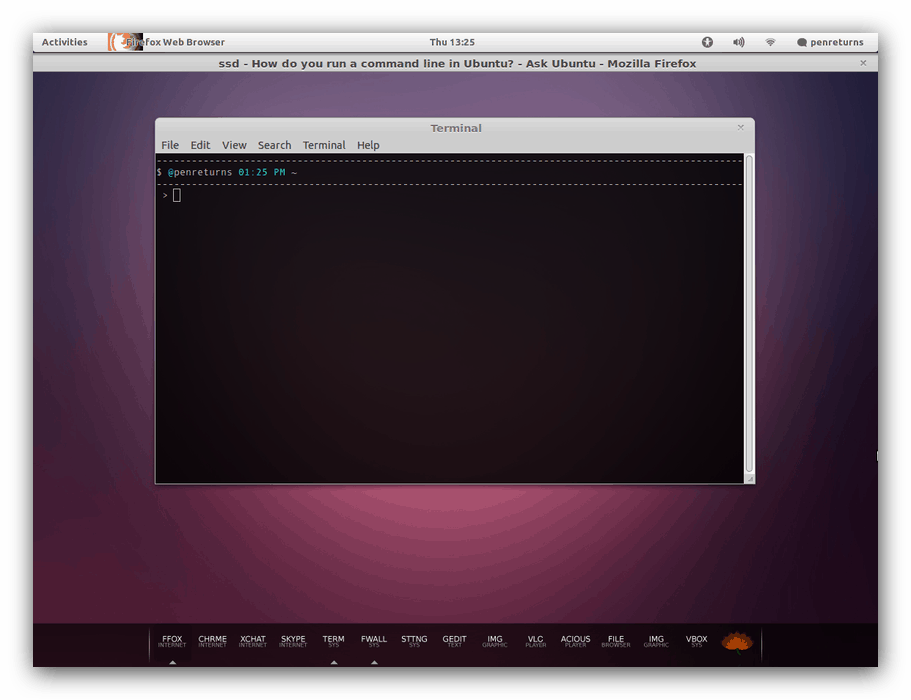This screenshot has height=700, width=911.
Task: Open ACIOUS Player dock launcher
Action: 575,641
